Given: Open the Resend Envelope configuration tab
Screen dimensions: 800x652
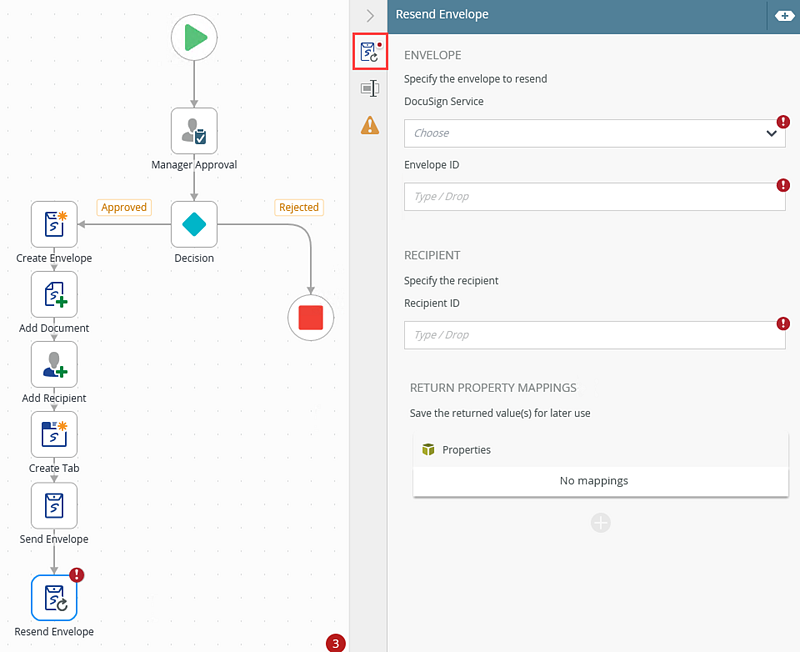Looking at the screenshot, I should click(370, 52).
